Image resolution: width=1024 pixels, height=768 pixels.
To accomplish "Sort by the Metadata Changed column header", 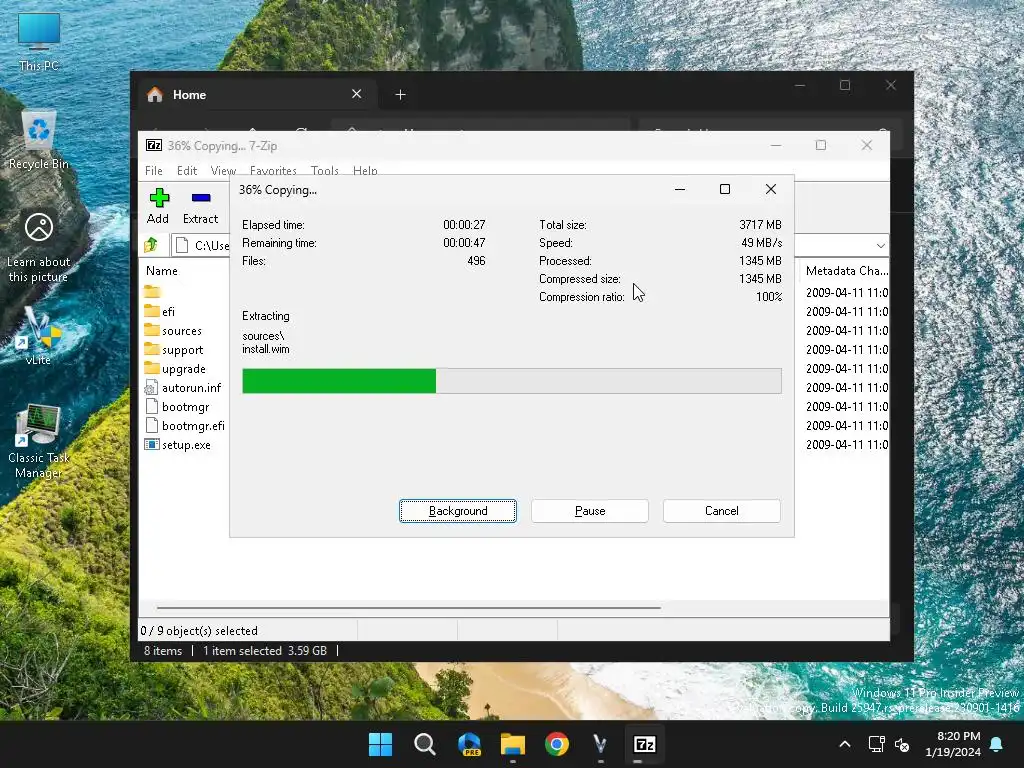I will coord(846,270).
